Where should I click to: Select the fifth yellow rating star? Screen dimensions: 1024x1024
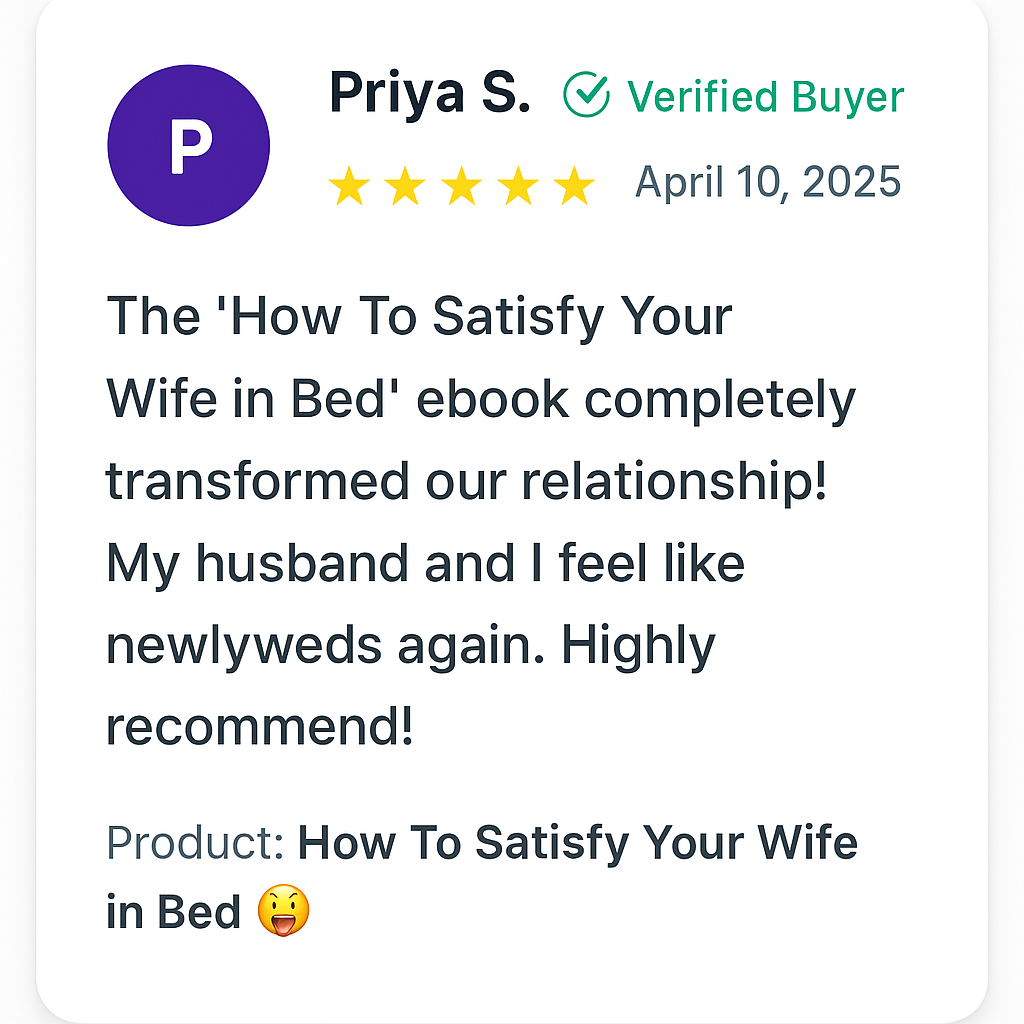point(574,185)
